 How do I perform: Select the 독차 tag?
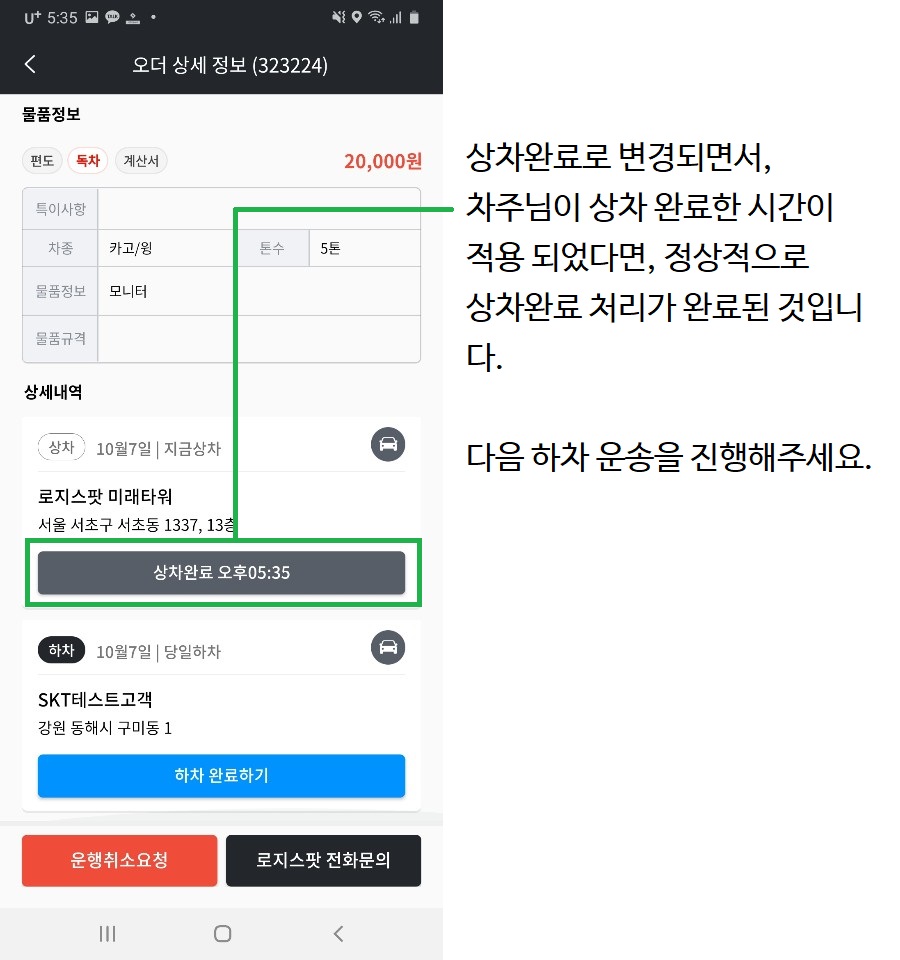89,160
